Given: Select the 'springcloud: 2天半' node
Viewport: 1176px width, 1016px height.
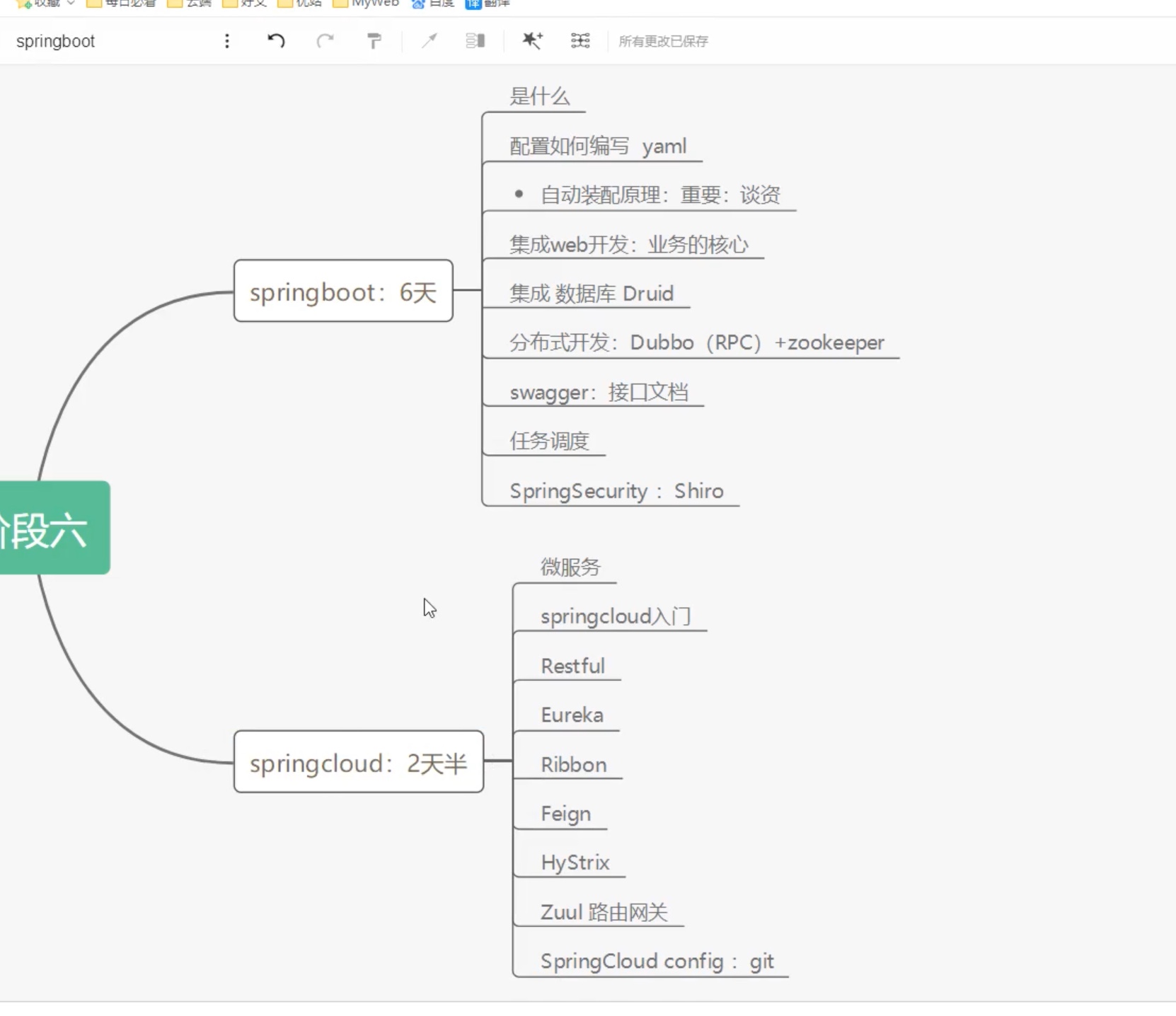Looking at the screenshot, I should click(358, 762).
